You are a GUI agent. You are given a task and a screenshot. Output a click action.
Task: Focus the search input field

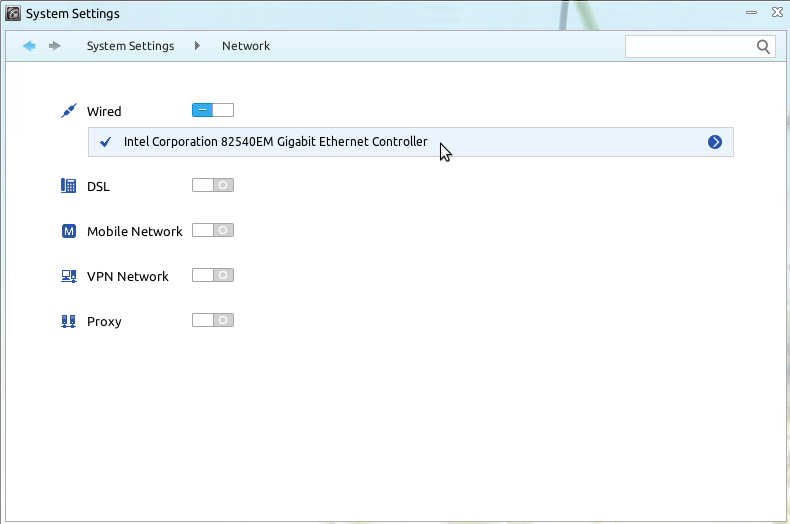pyautogui.click(x=688, y=46)
